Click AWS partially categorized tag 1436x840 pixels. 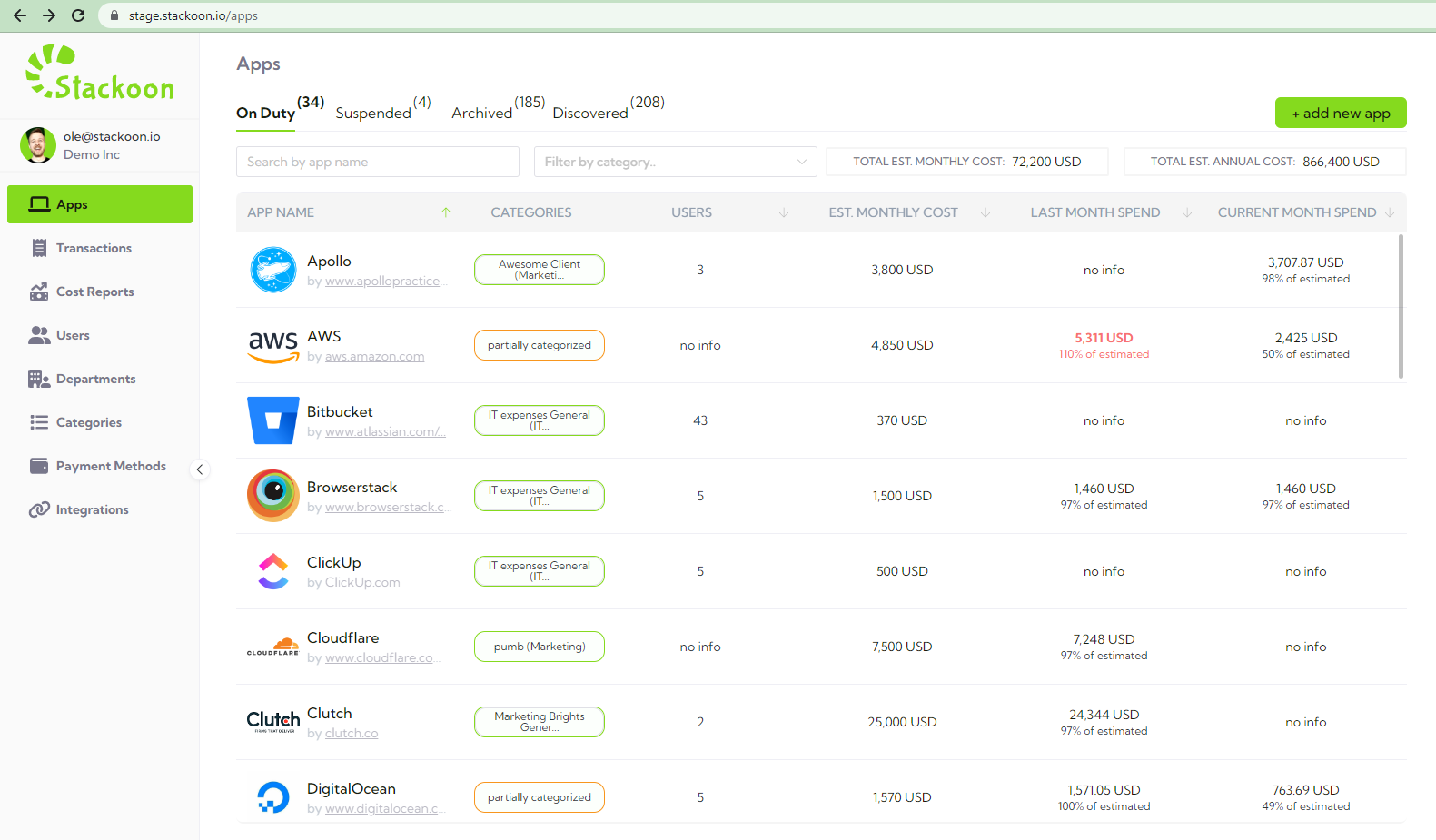pos(540,345)
